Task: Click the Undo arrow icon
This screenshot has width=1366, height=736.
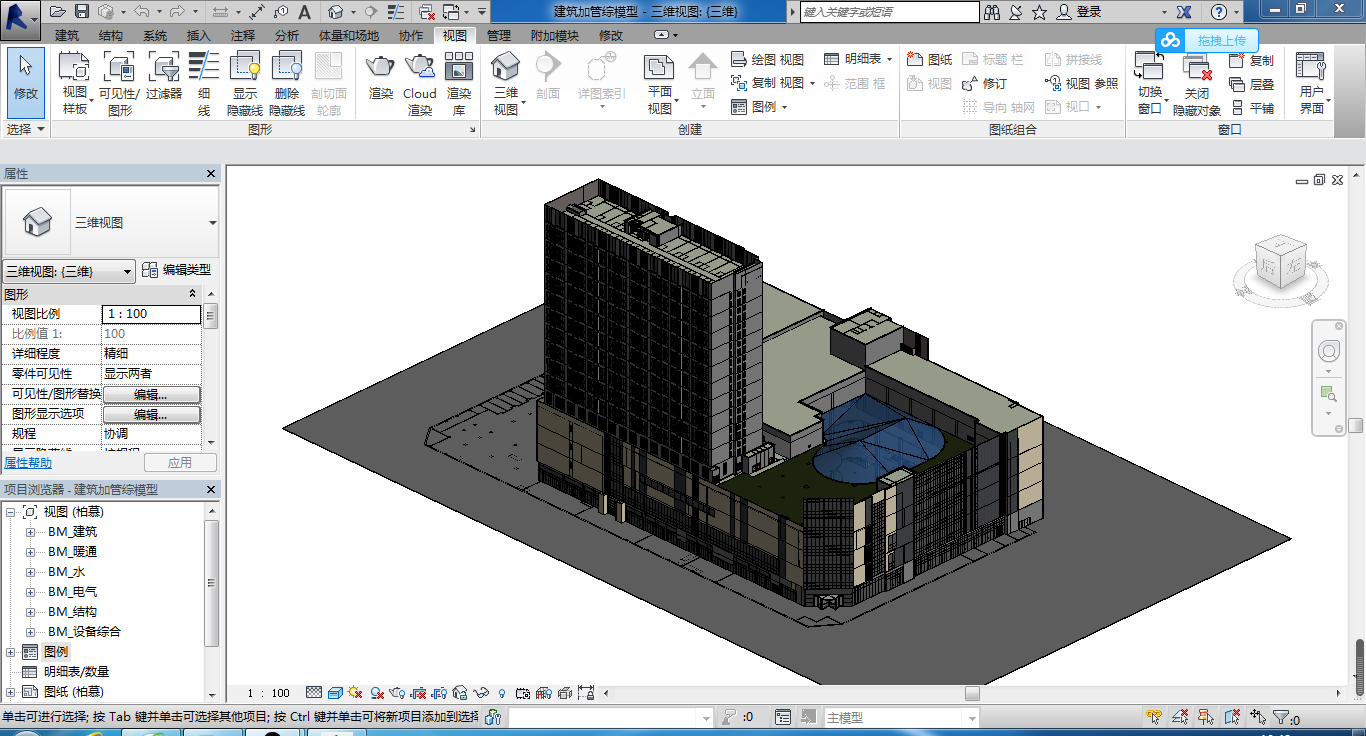Action: point(141,12)
